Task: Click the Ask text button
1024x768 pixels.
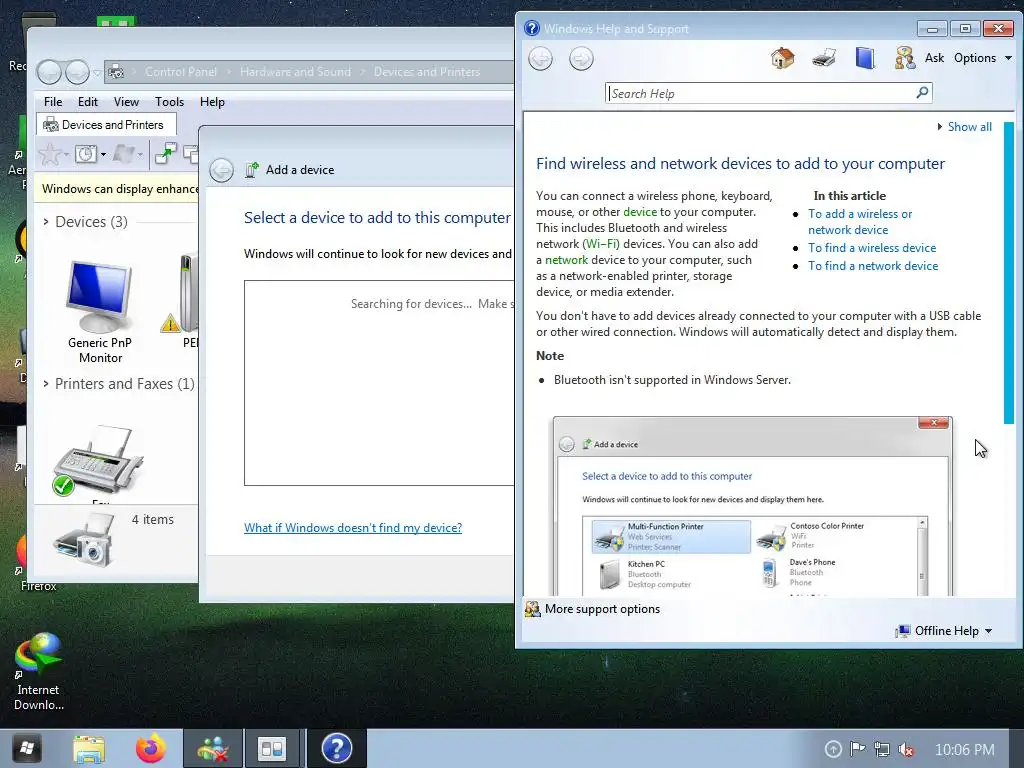Action: point(934,58)
